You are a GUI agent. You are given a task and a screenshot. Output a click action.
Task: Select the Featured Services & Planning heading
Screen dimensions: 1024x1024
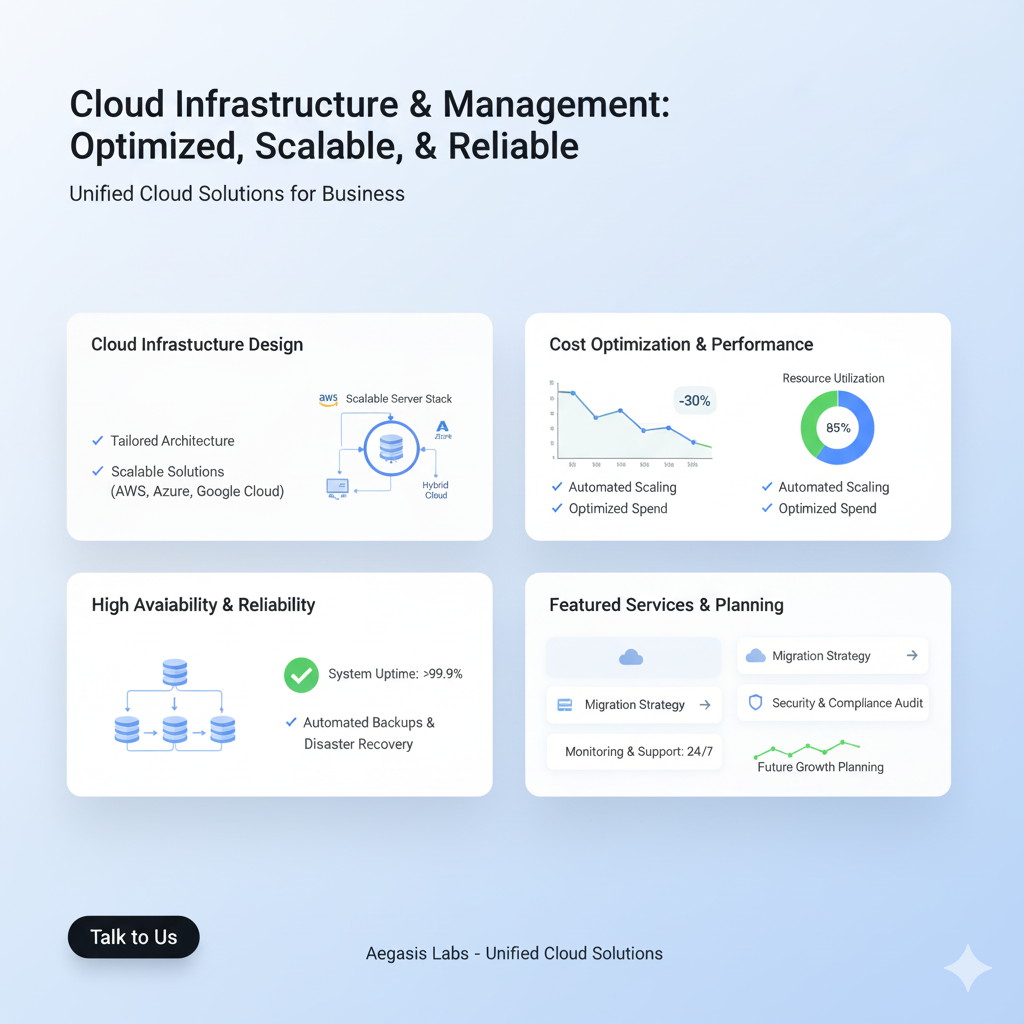tap(666, 605)
